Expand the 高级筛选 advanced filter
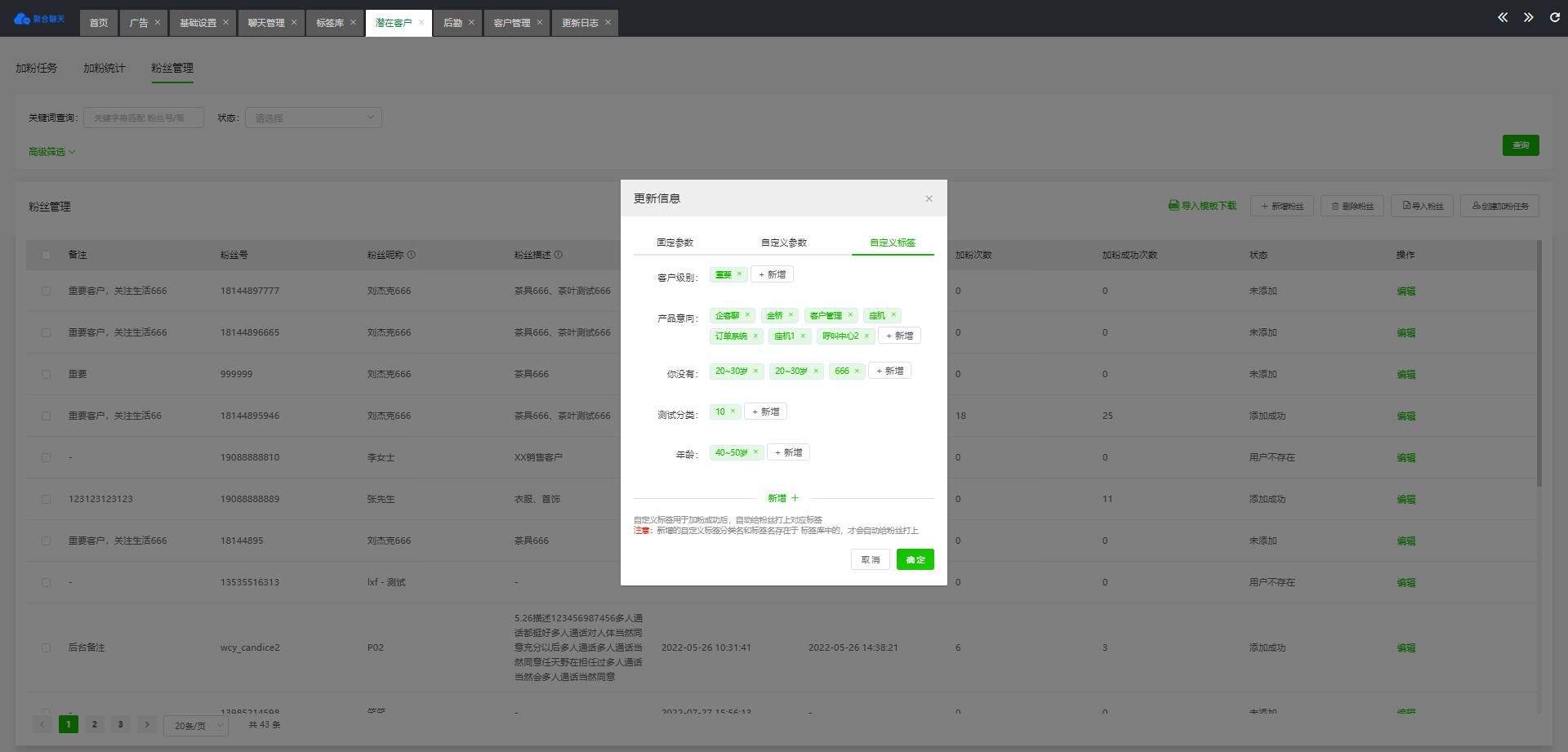Screen dimensions: 1568x752 pyautogui.click(x=51, y=152)
